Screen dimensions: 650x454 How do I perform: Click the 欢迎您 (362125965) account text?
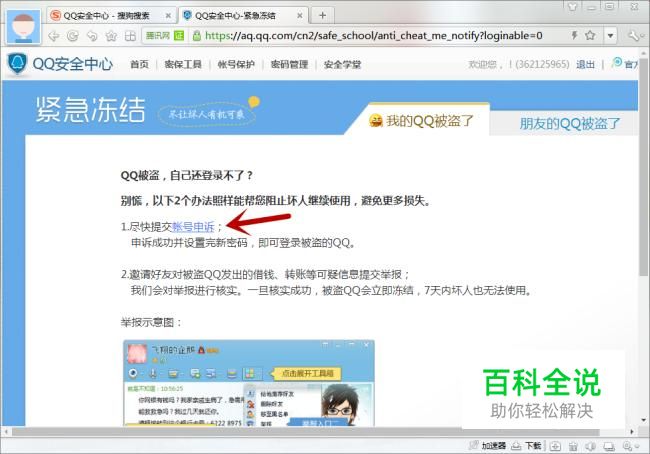(x=519, y=65)
